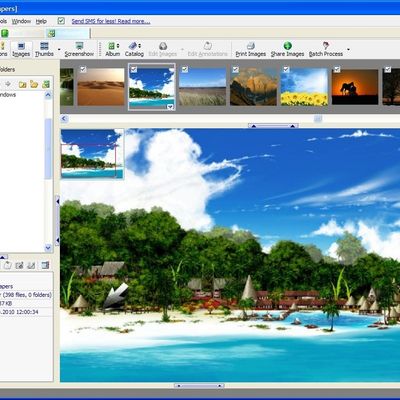Image resolution: width=400 pixels, height=400 pixels.
Task: Collapse left sidebar with upper splitter arrow
Action: click(57, 201)
